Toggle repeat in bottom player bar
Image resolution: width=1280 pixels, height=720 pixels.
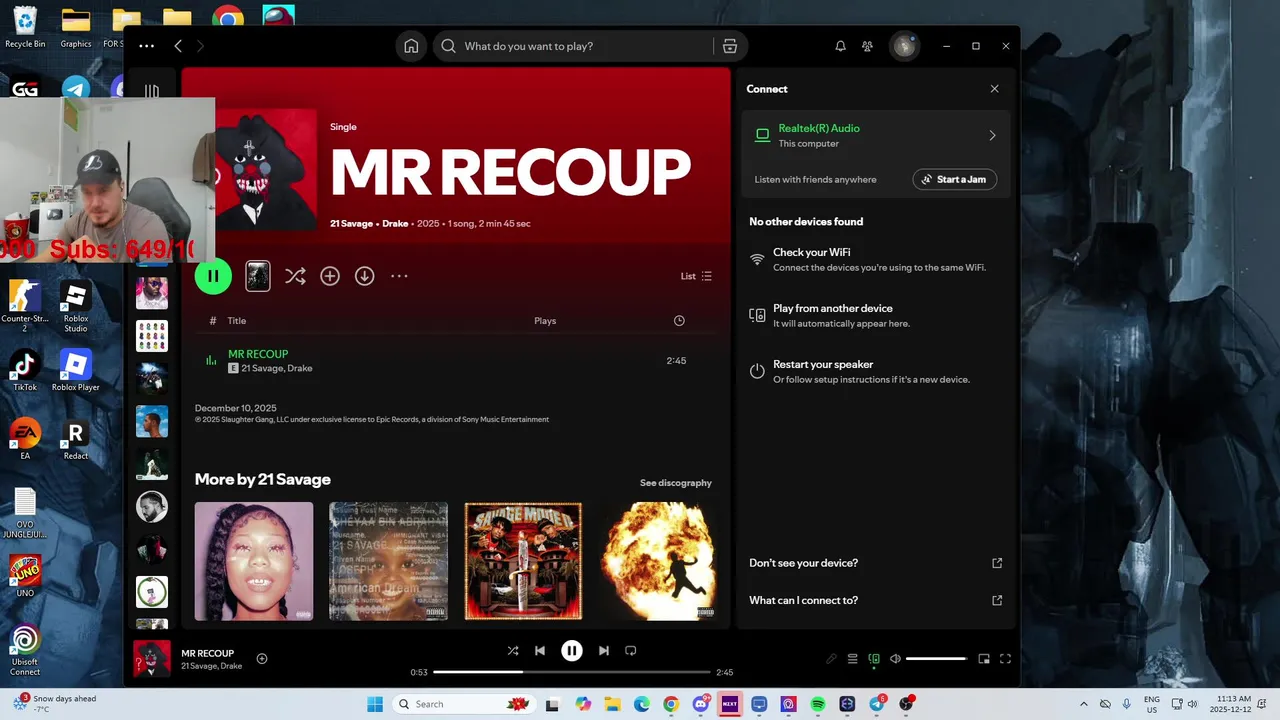pyautogui.click(x=631, y=650)
